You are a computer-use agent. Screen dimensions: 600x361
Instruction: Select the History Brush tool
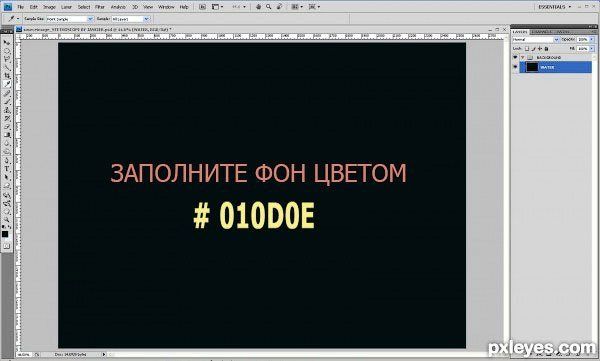click(x=7, y=119)
